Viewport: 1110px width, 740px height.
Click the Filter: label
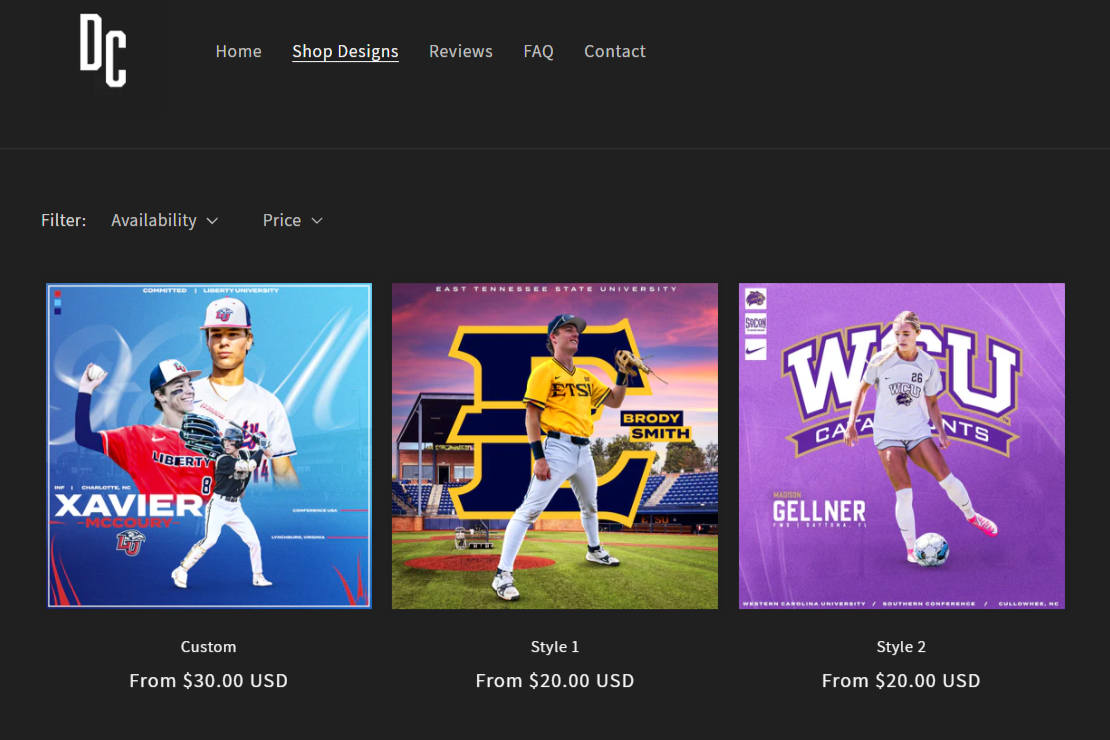click(64, 220)
